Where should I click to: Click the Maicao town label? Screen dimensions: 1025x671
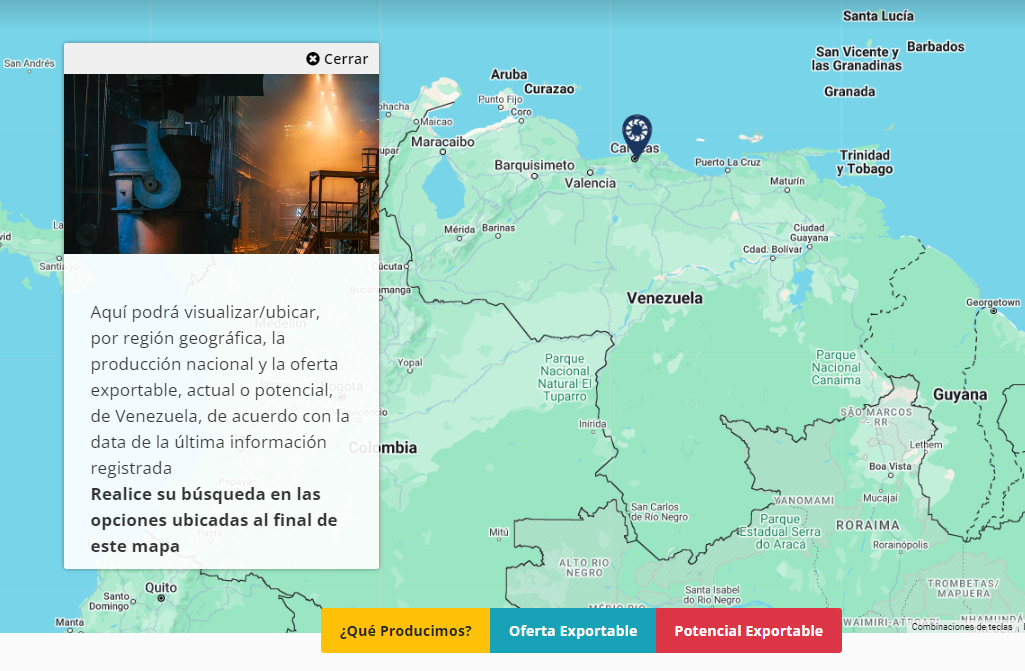pyautogui.click(x=436, y=122)
